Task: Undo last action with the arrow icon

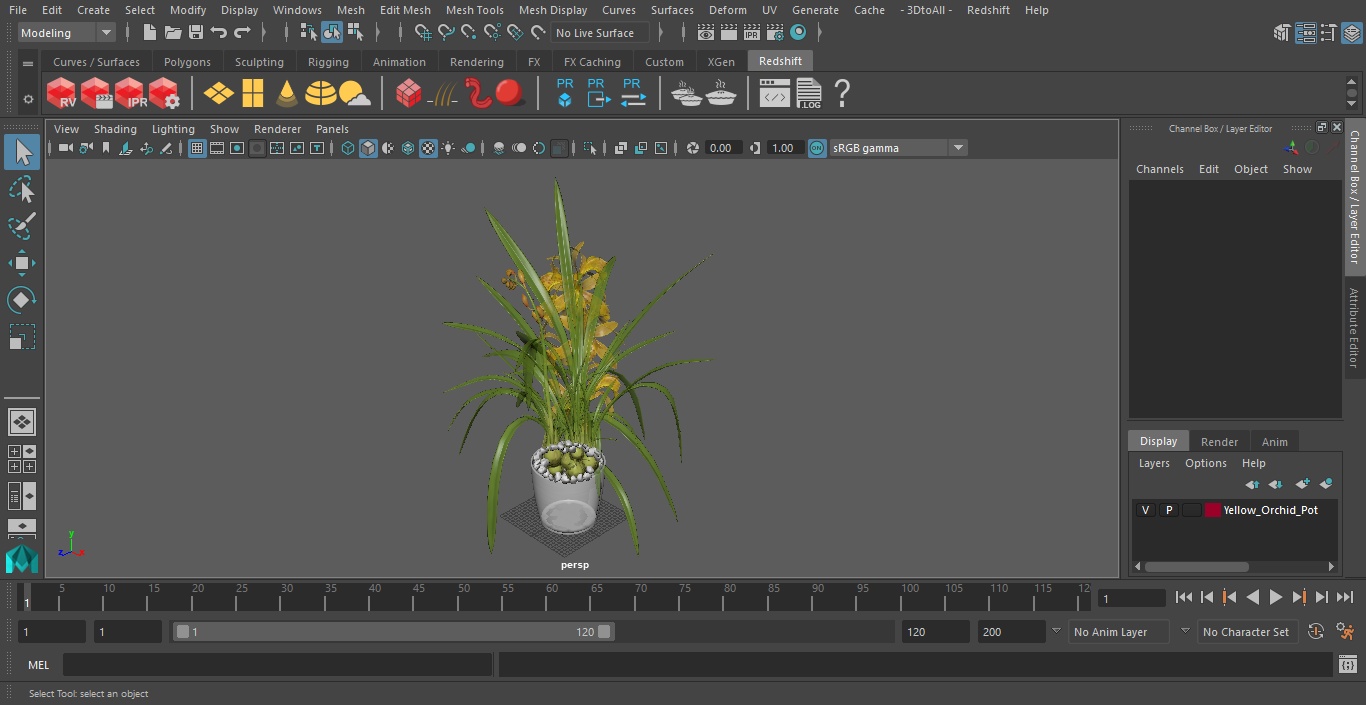Action: point(219,33)
